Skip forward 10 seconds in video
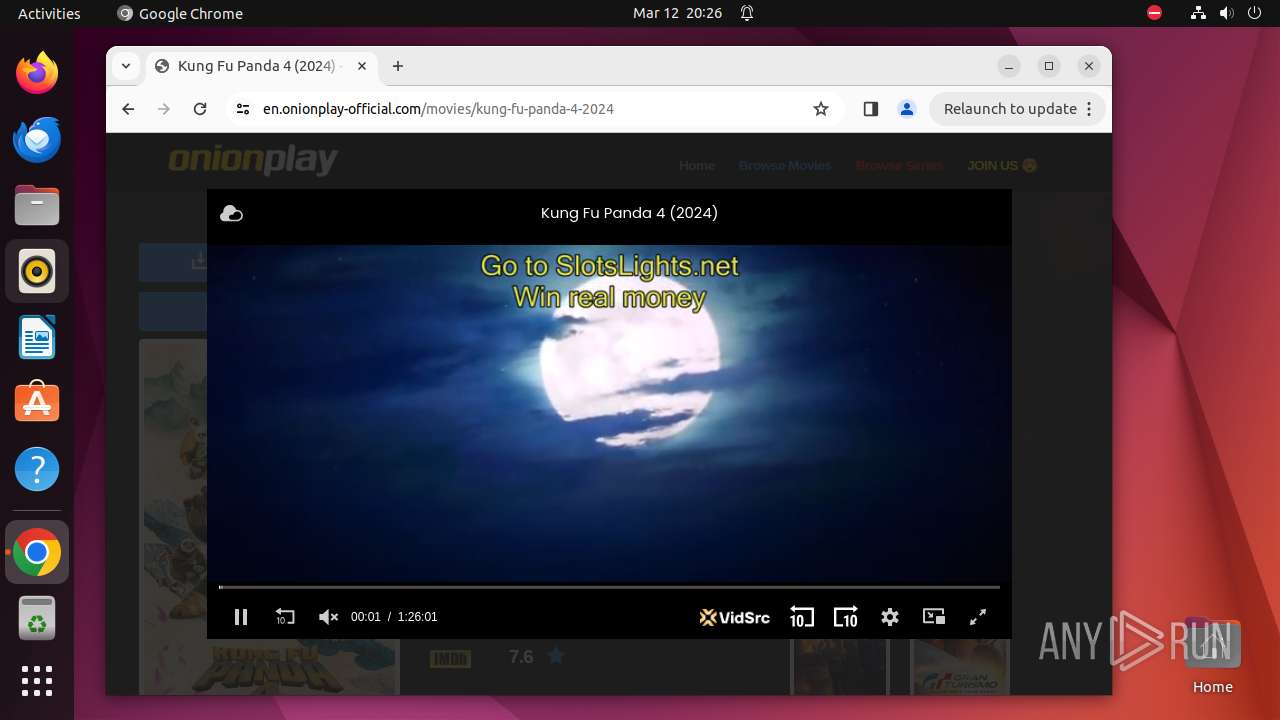The width and height of the screenshot is (1280, 720). click(x=846, y=617)
